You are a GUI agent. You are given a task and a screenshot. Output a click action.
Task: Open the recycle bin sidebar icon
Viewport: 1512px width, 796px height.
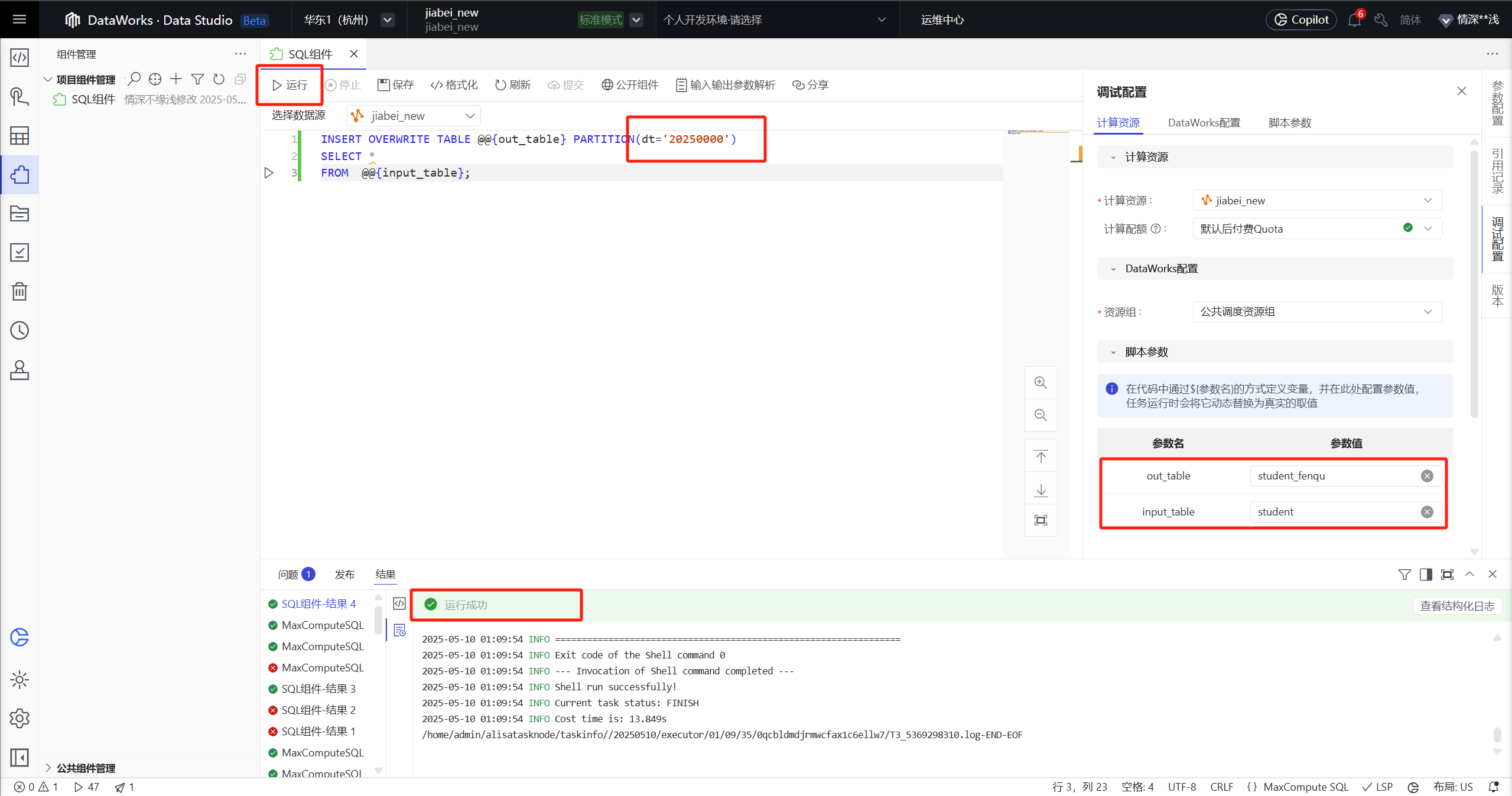pyautogui.click(x=19, y=291)
